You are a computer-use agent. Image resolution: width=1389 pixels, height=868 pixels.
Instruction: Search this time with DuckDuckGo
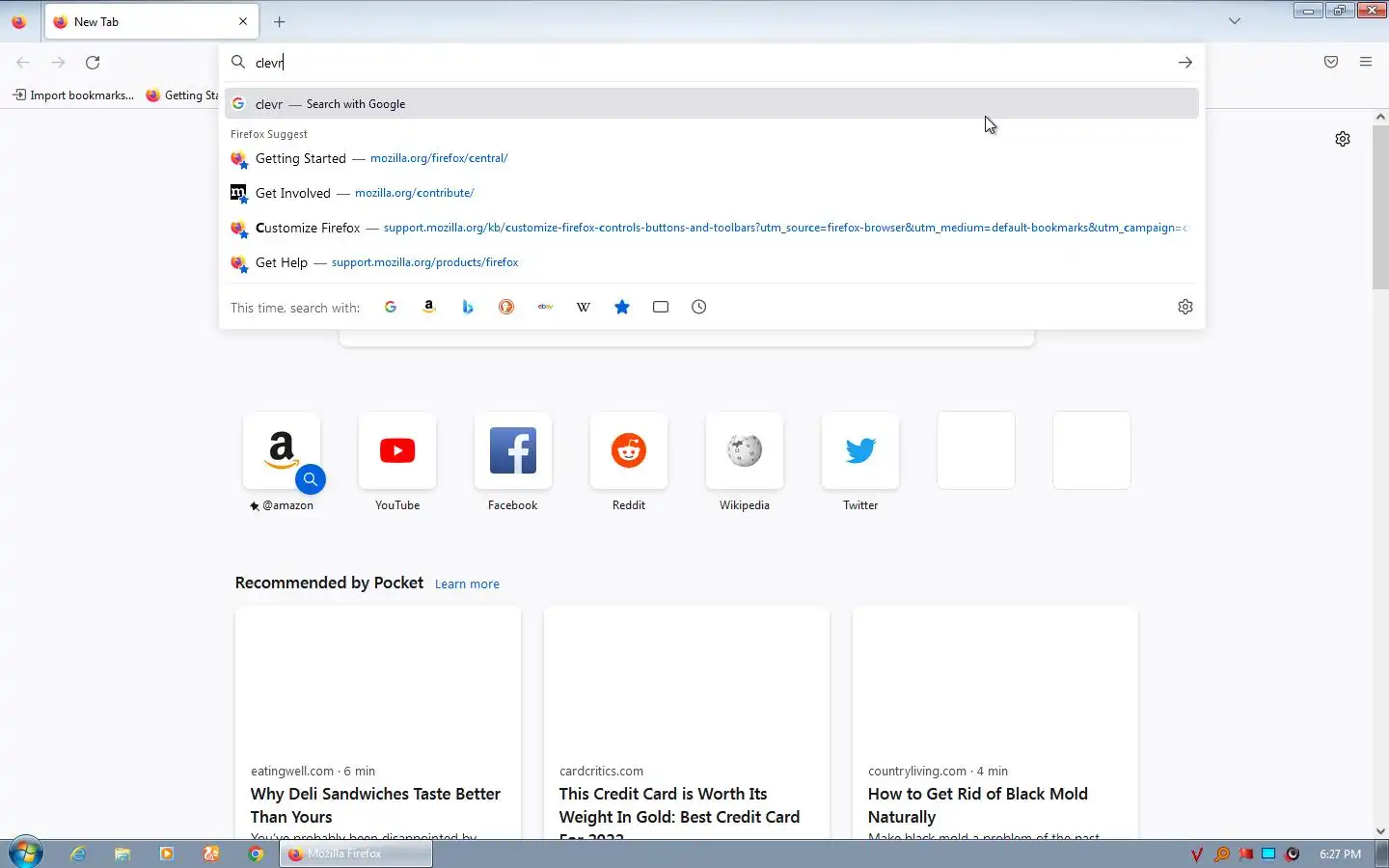pos(506,307)
